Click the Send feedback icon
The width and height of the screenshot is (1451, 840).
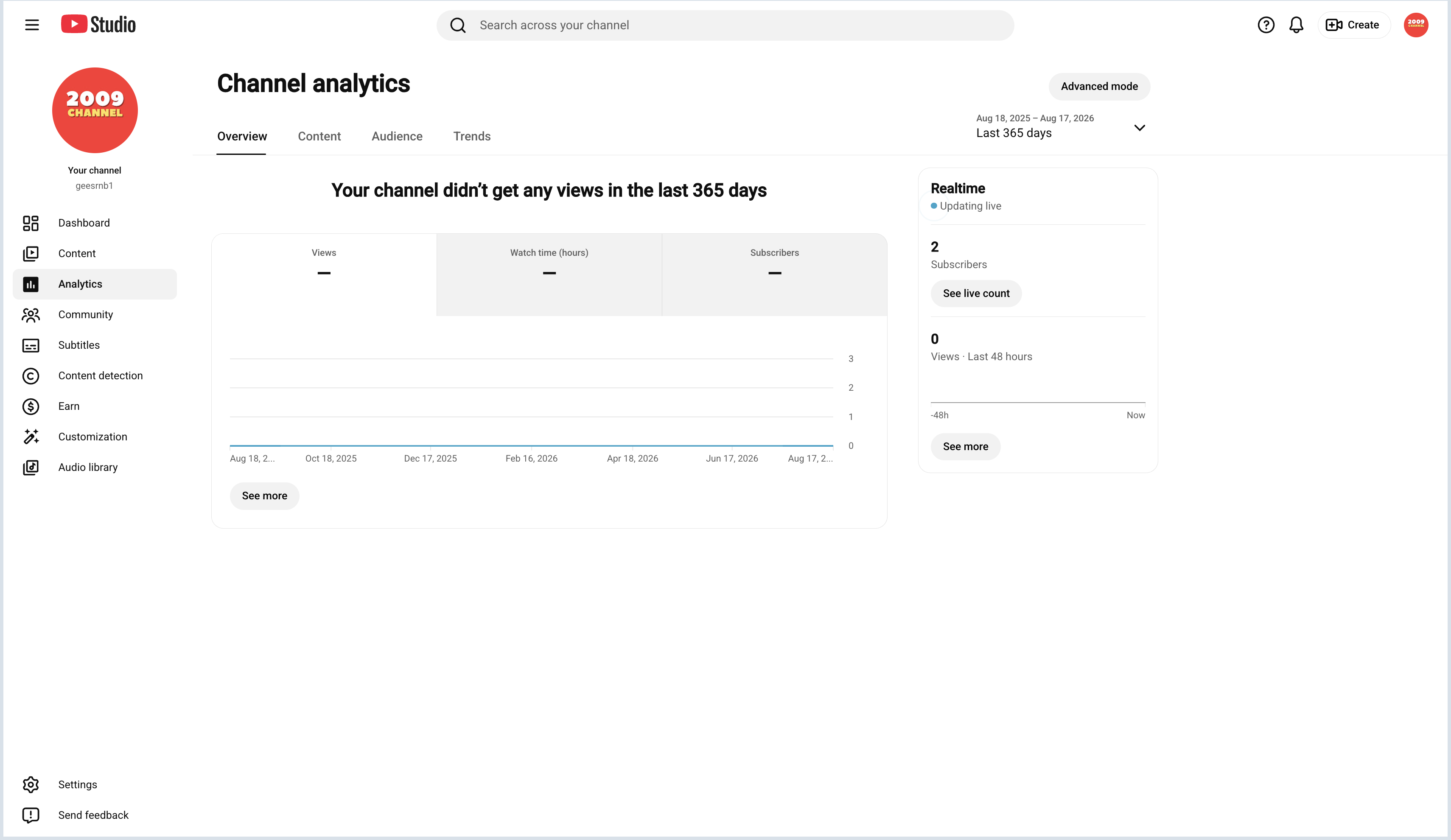[31, 815]
